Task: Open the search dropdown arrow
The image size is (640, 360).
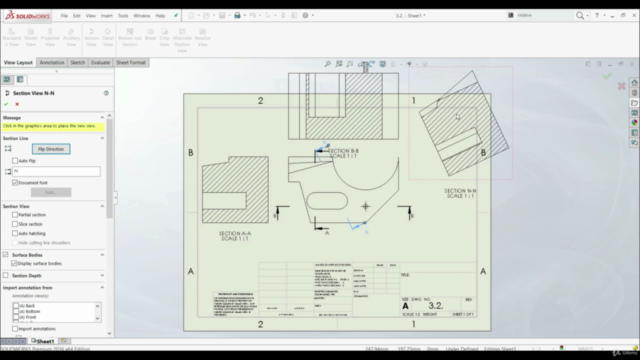Action: 587,16
